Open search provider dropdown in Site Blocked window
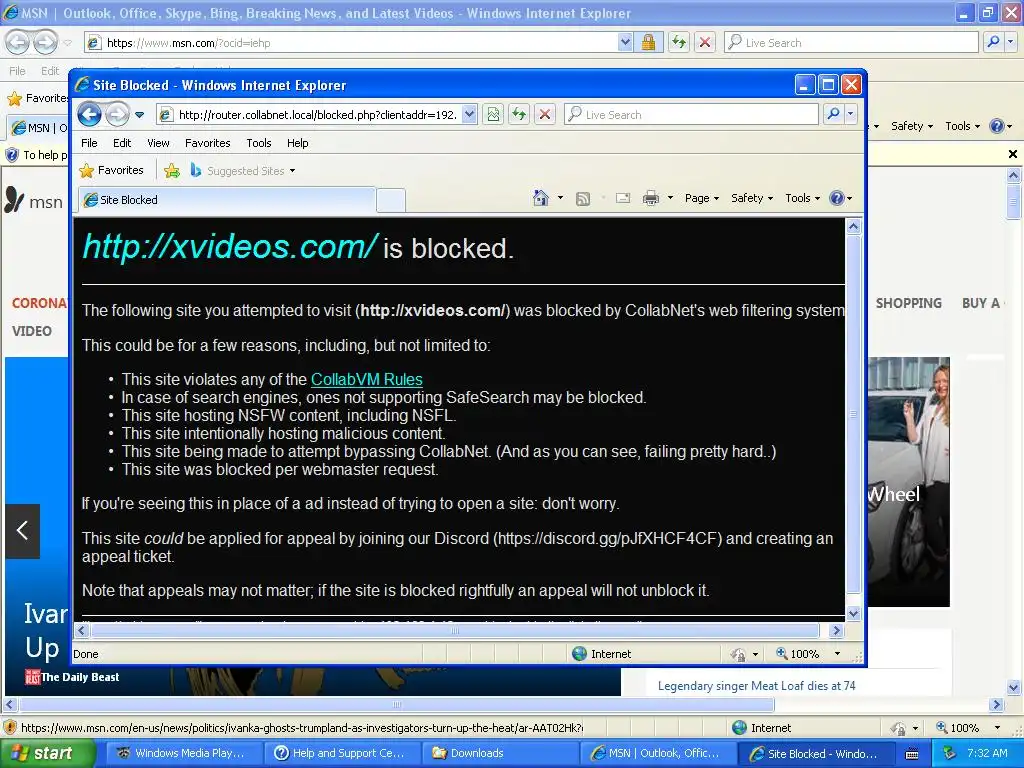The image size is (1024, 768). (850, 115)
